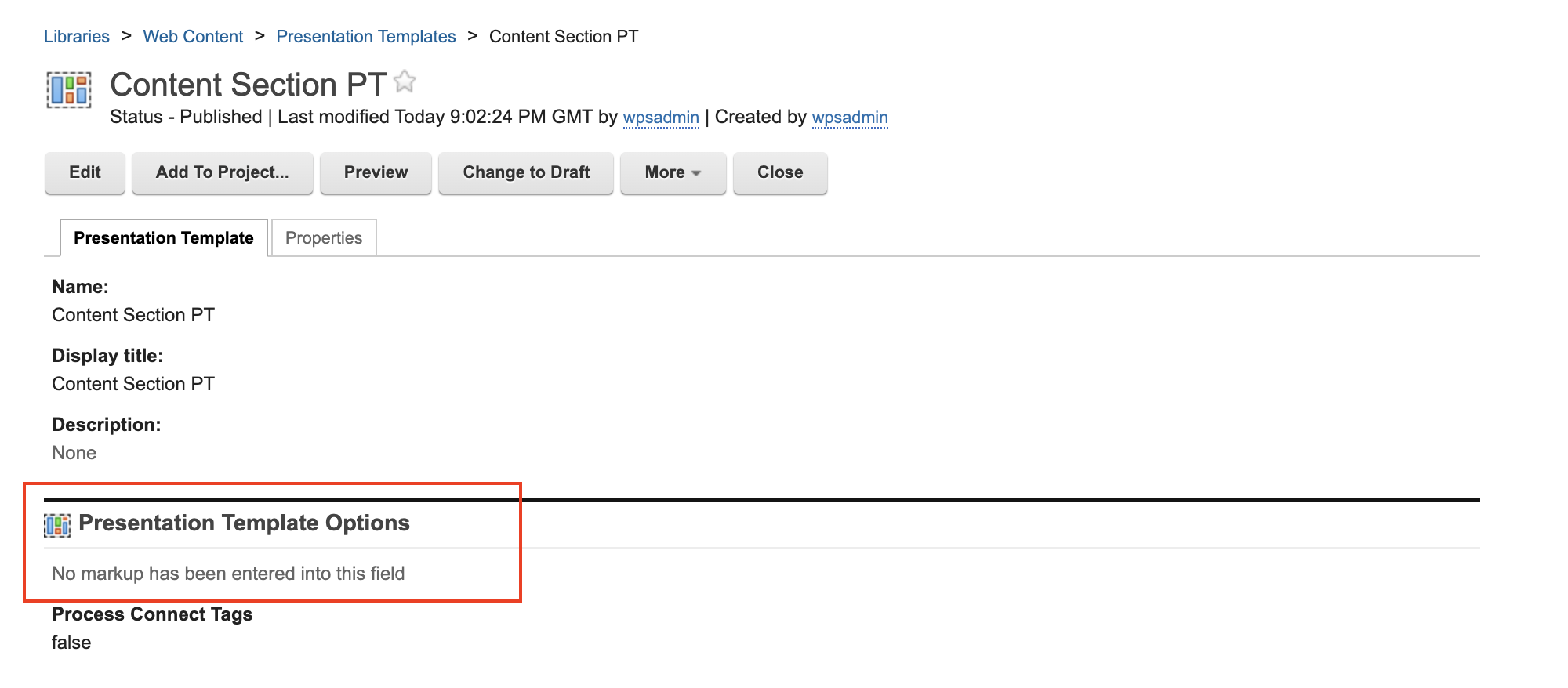Close the Content Section PT view
Screen dimensions: 1568x688
coord(779,172)
